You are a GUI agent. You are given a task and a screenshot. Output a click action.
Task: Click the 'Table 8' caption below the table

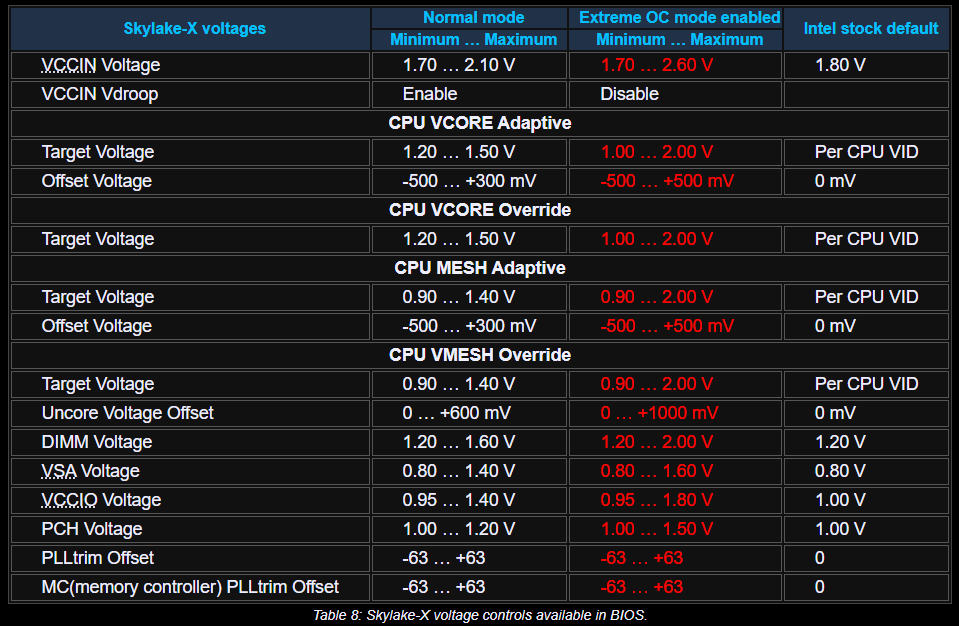[480, 615]
